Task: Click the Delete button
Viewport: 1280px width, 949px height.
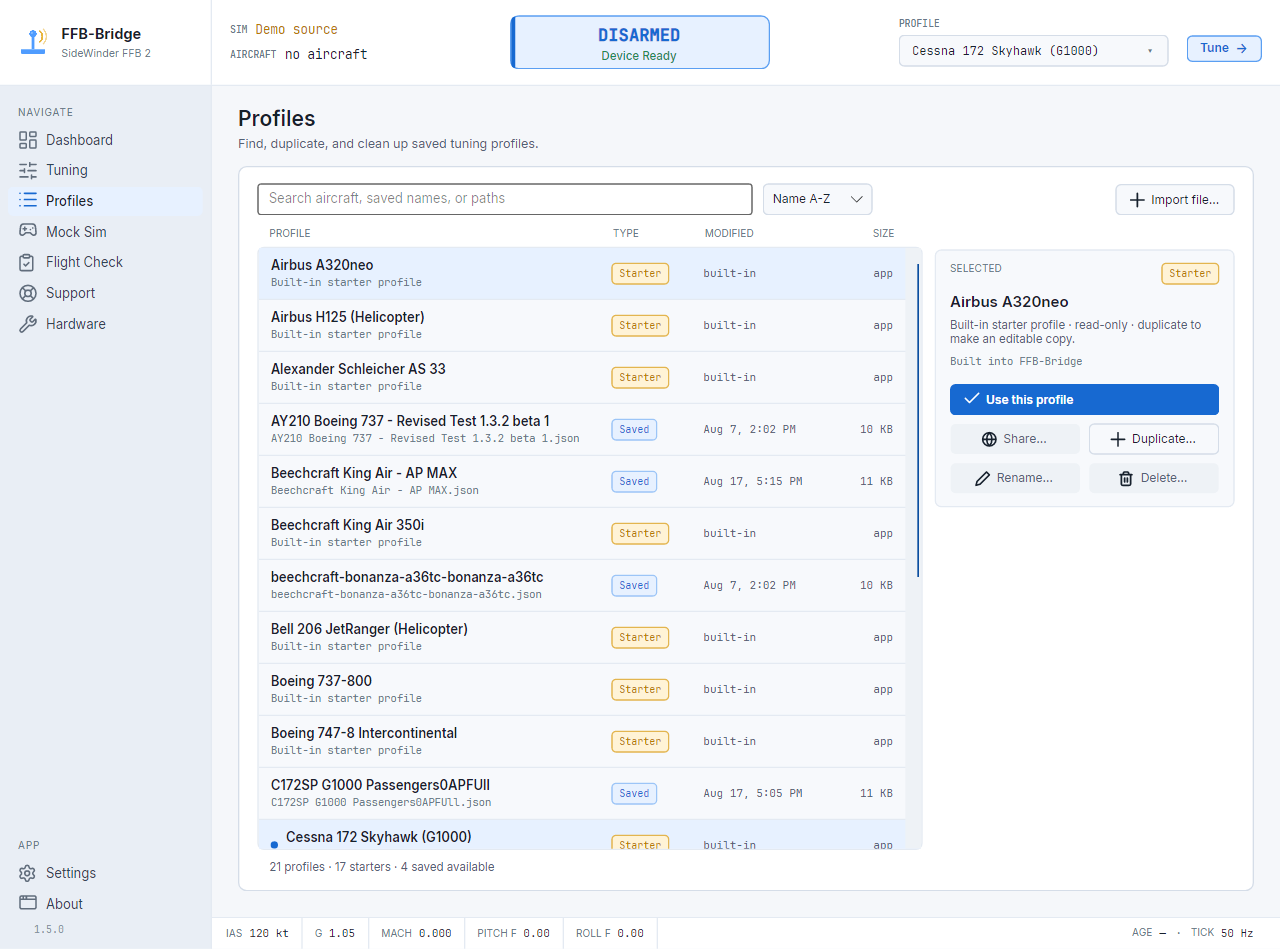Action: pyautogui.click(x=1154, y=479)
